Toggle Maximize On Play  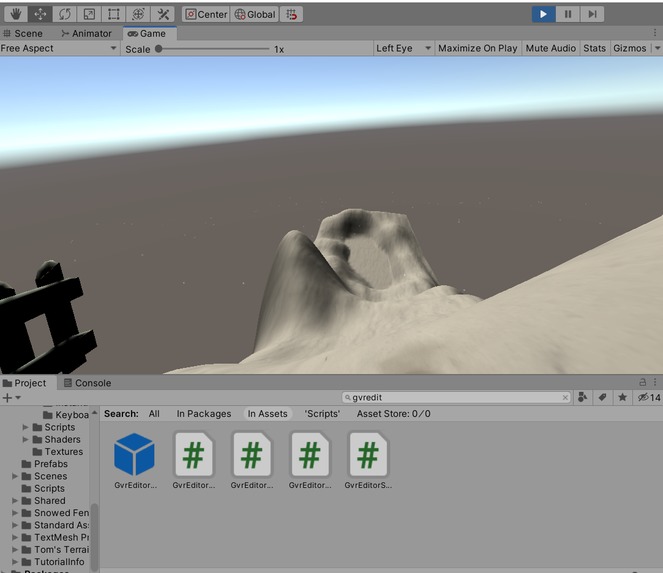coord(478,49)
